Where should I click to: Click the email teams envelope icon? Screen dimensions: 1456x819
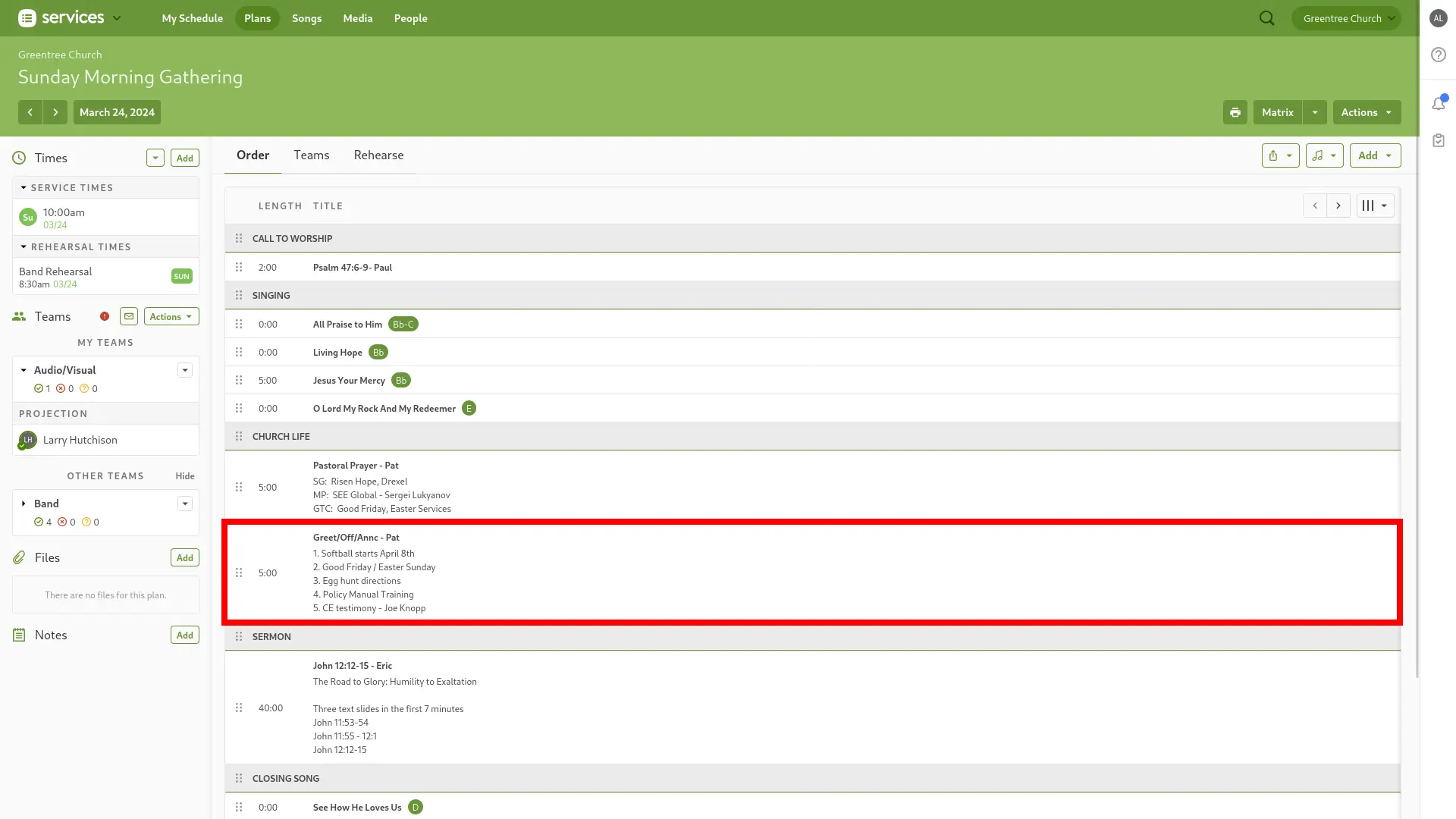click(129, 316)
